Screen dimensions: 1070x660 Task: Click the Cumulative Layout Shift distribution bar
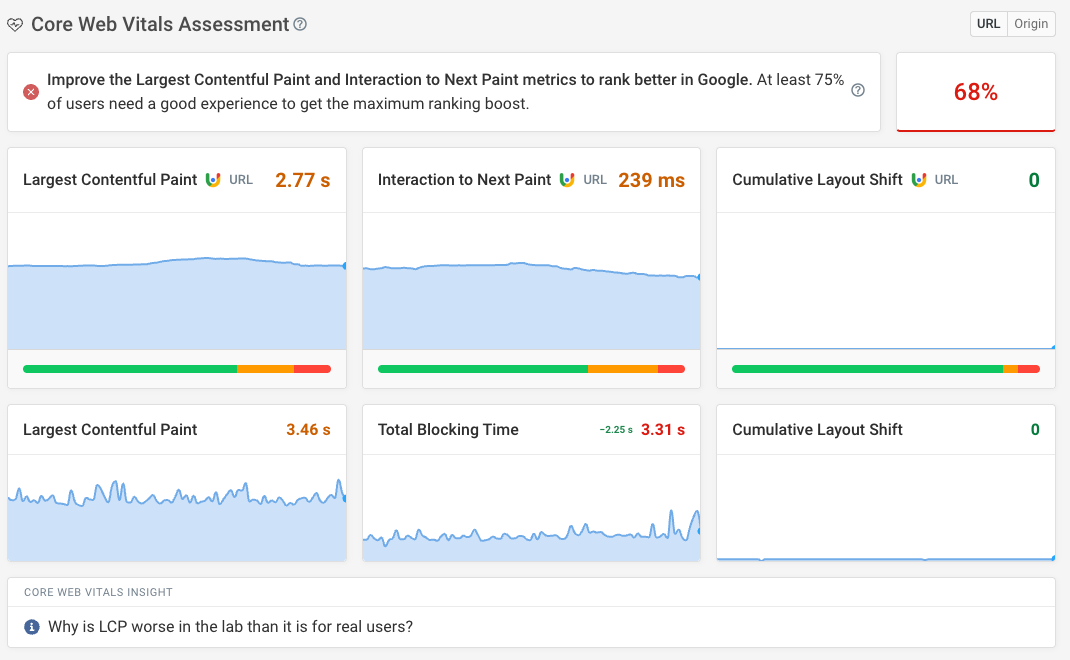pos(885,369)
